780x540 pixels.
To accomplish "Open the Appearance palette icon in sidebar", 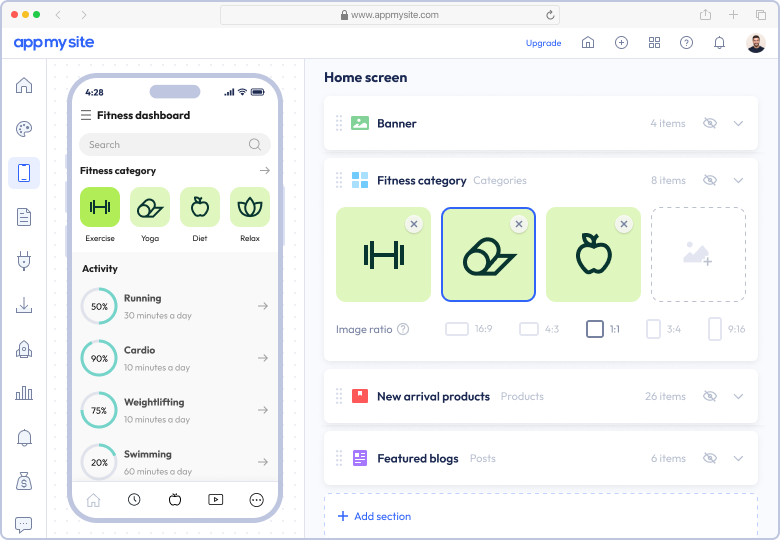I will pyautogui.click(x=24, y=129).
